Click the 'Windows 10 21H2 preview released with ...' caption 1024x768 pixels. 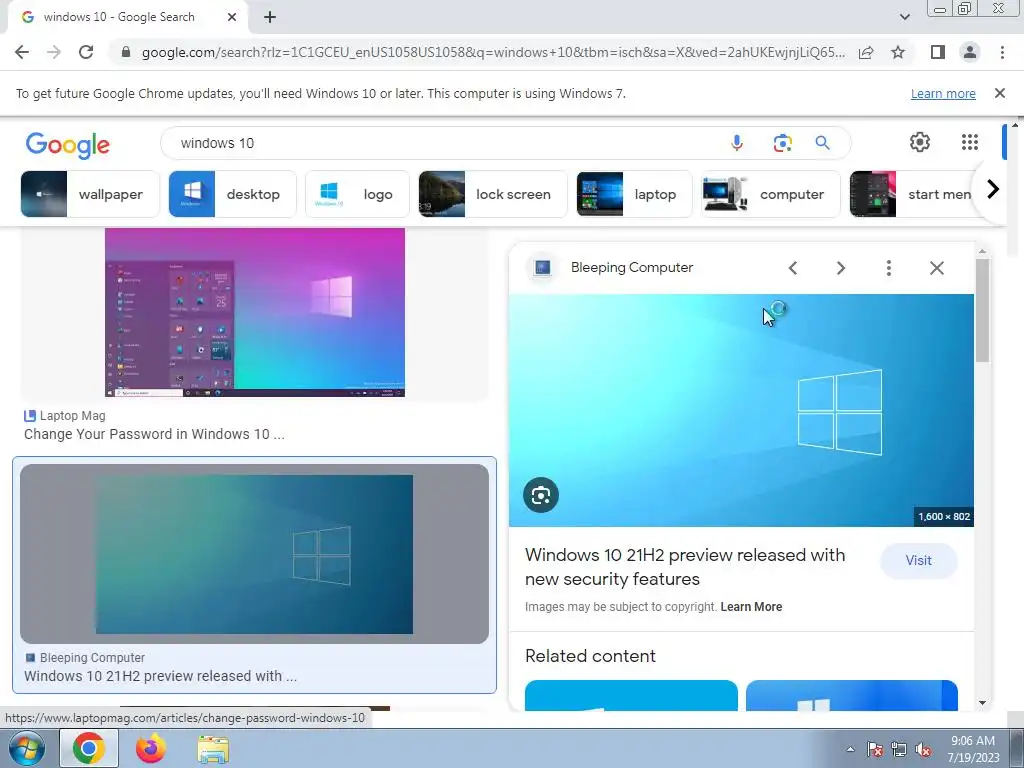point(161,676)
